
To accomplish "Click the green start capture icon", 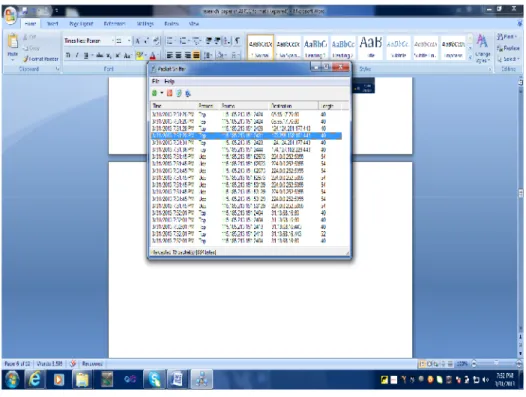I will 154,93.
